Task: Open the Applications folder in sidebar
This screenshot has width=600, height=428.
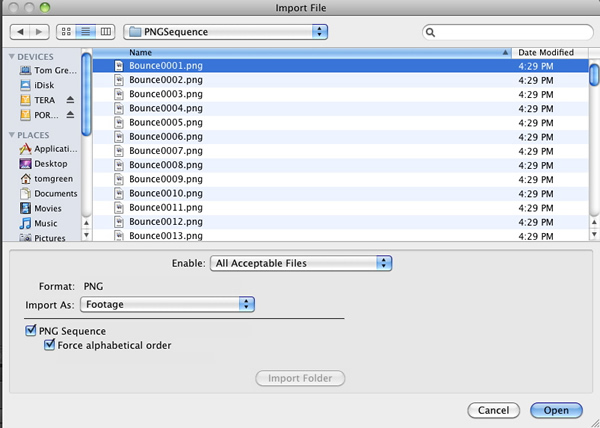Action: point(48,149)
